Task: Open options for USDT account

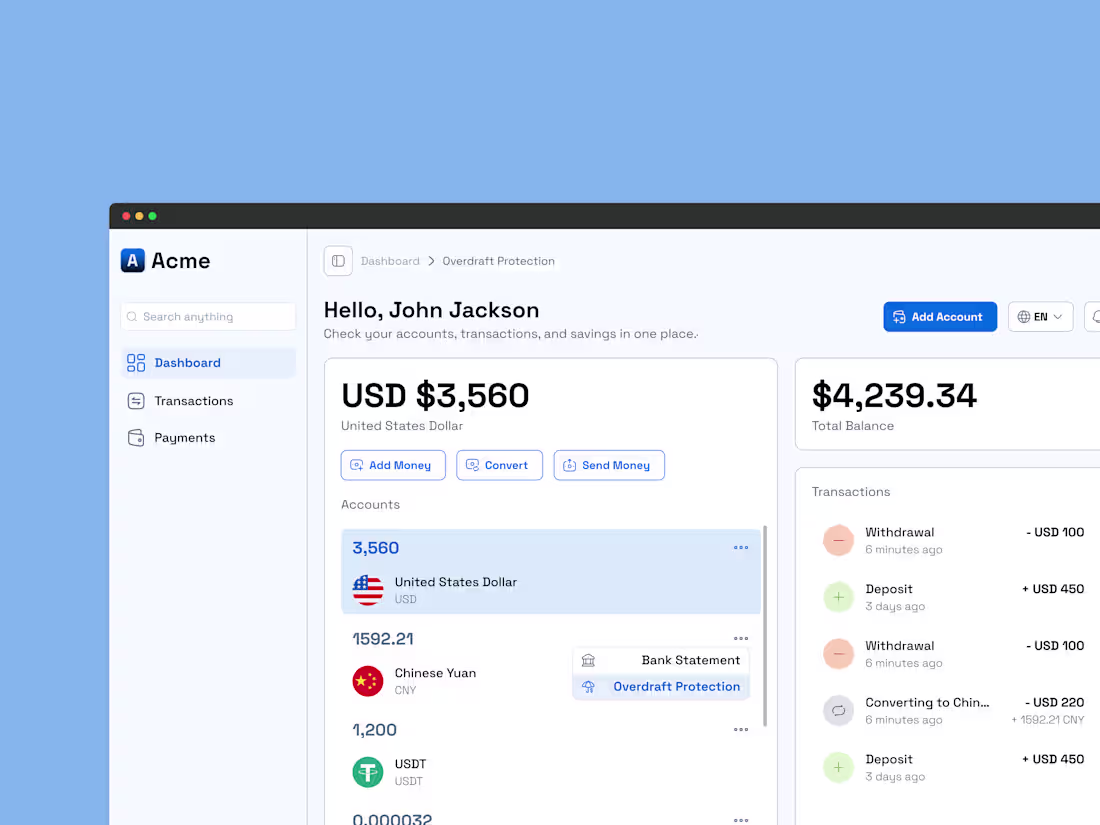Action: click(741, 730)
